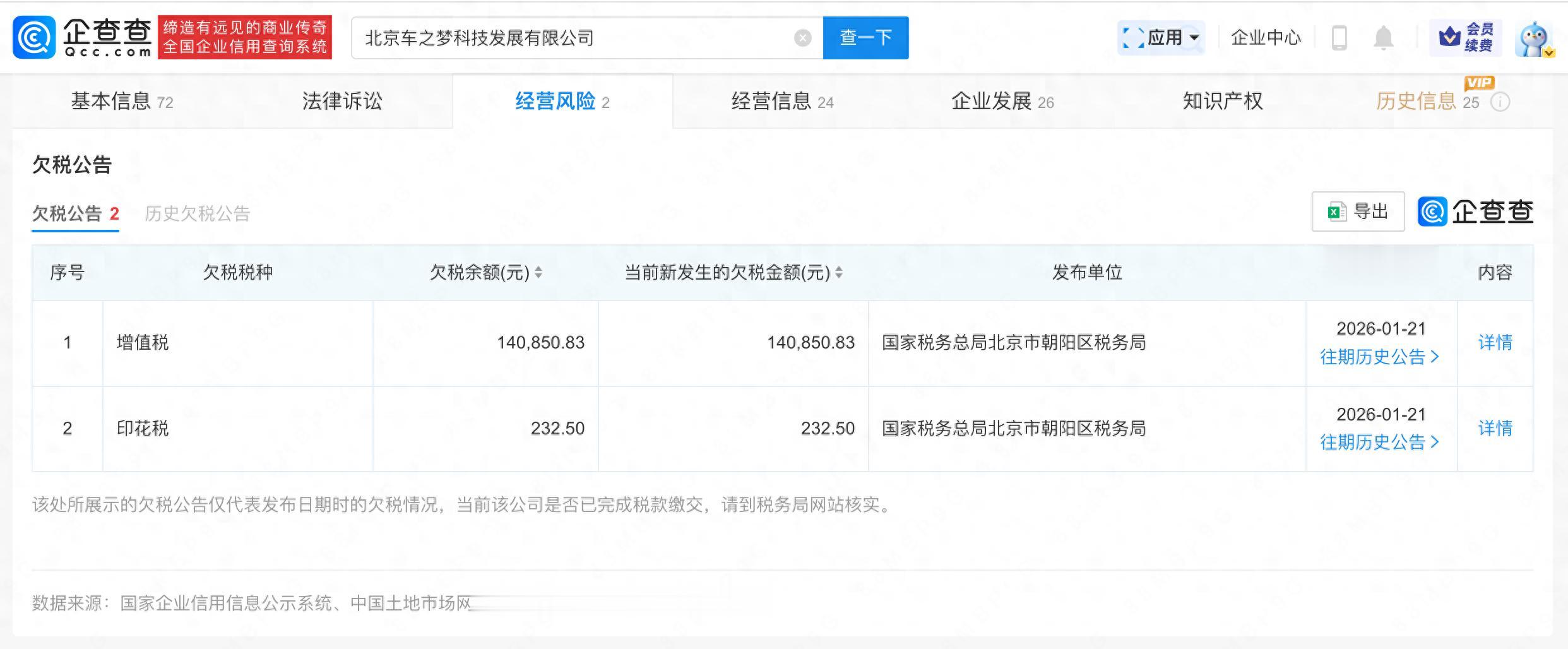The height and width of the screenshot is (649, 1568).
Task: Click the tax bureau name in row 2
Action: pos(1014,429)
